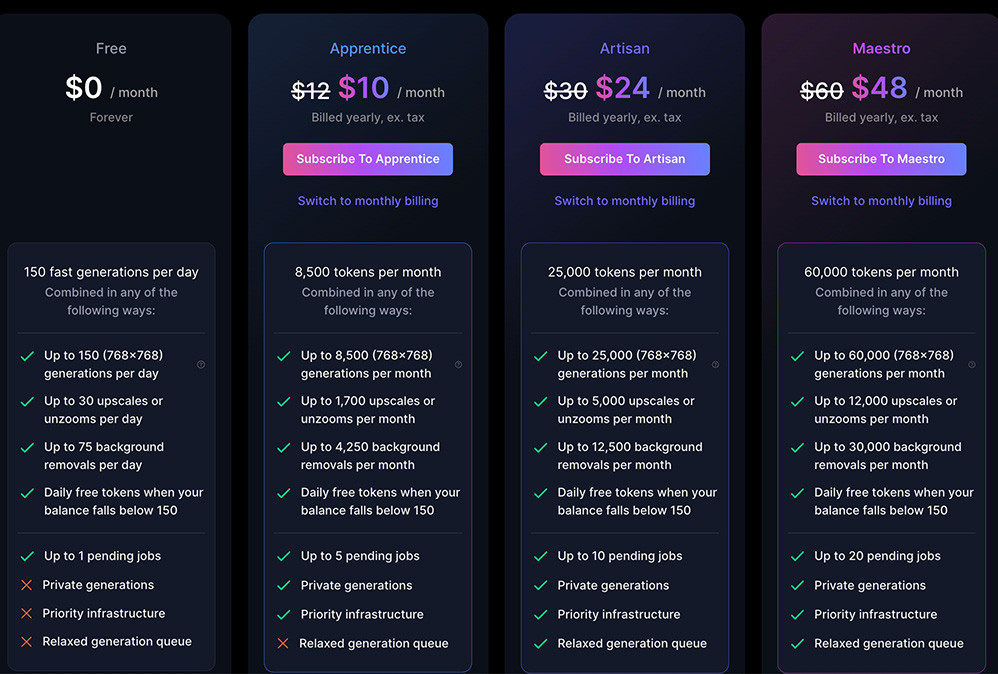The height and width of the screenshot is (674, 998).
Task: Click the checkmark beside Up to 20 pending jobs
Action: 797,556
